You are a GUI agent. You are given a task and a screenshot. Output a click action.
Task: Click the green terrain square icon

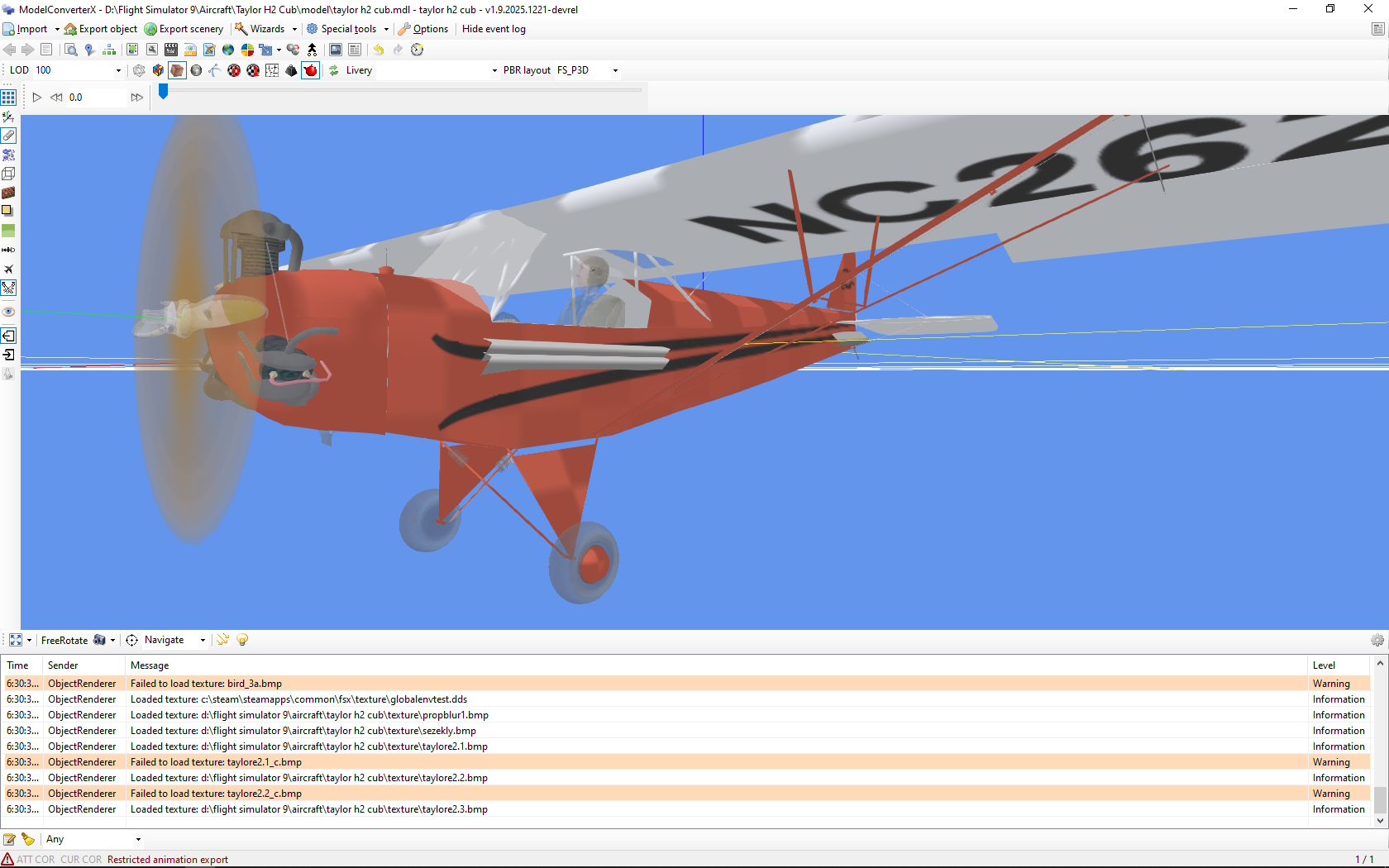tap(8, 231)
